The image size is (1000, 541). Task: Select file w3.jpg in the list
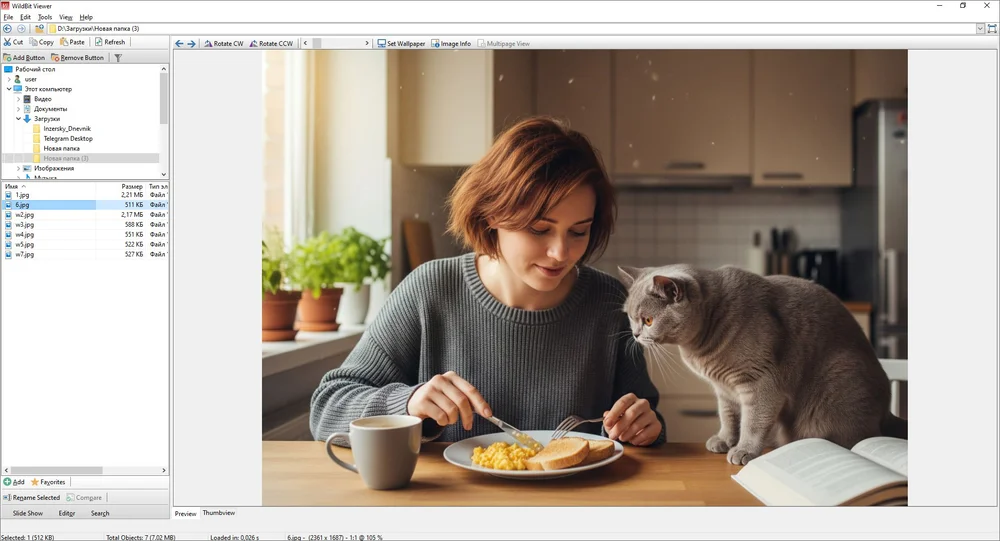pyautogui.click(x=24, y=225)
